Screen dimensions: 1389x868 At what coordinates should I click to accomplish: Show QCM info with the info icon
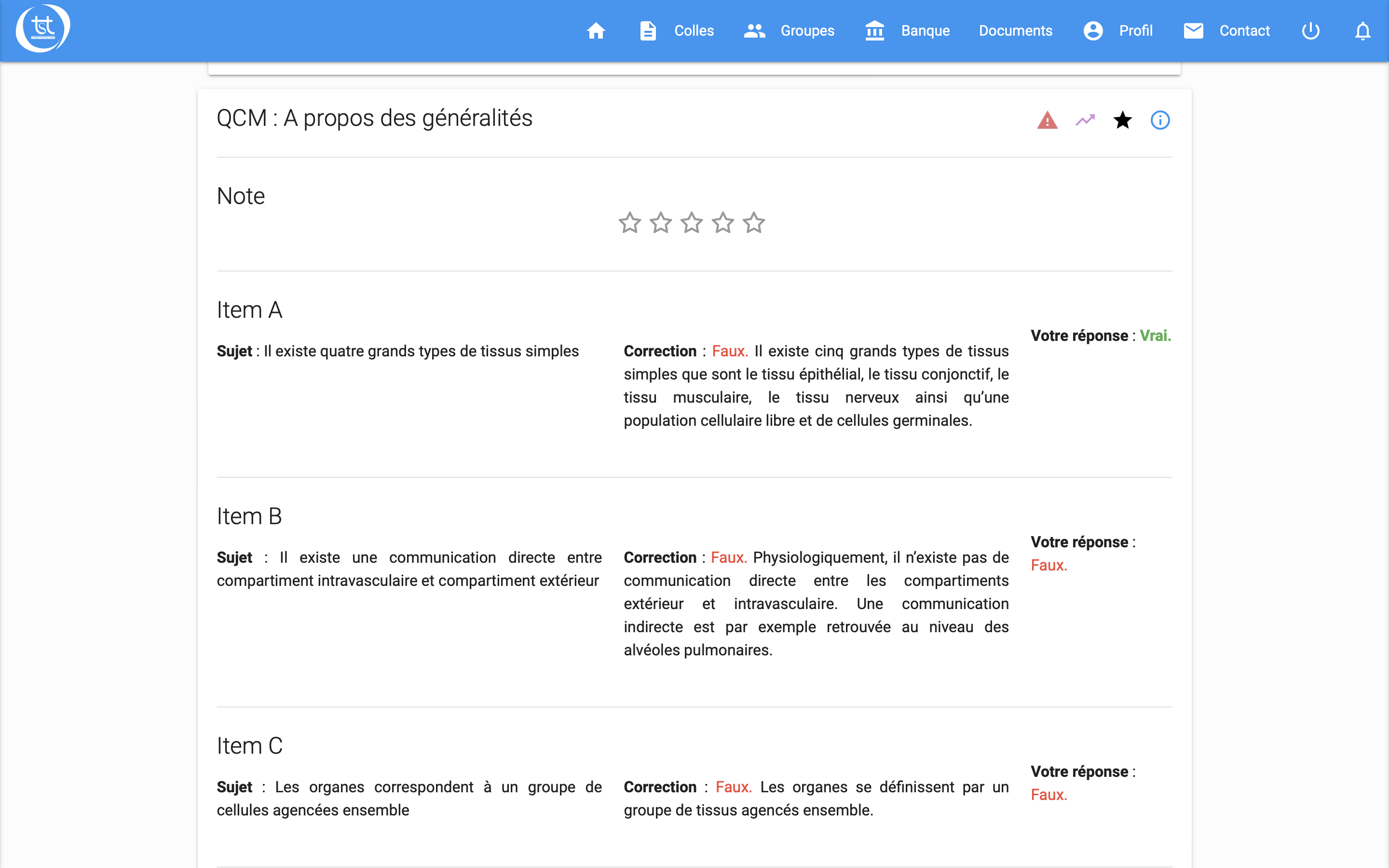point(1160,120)
